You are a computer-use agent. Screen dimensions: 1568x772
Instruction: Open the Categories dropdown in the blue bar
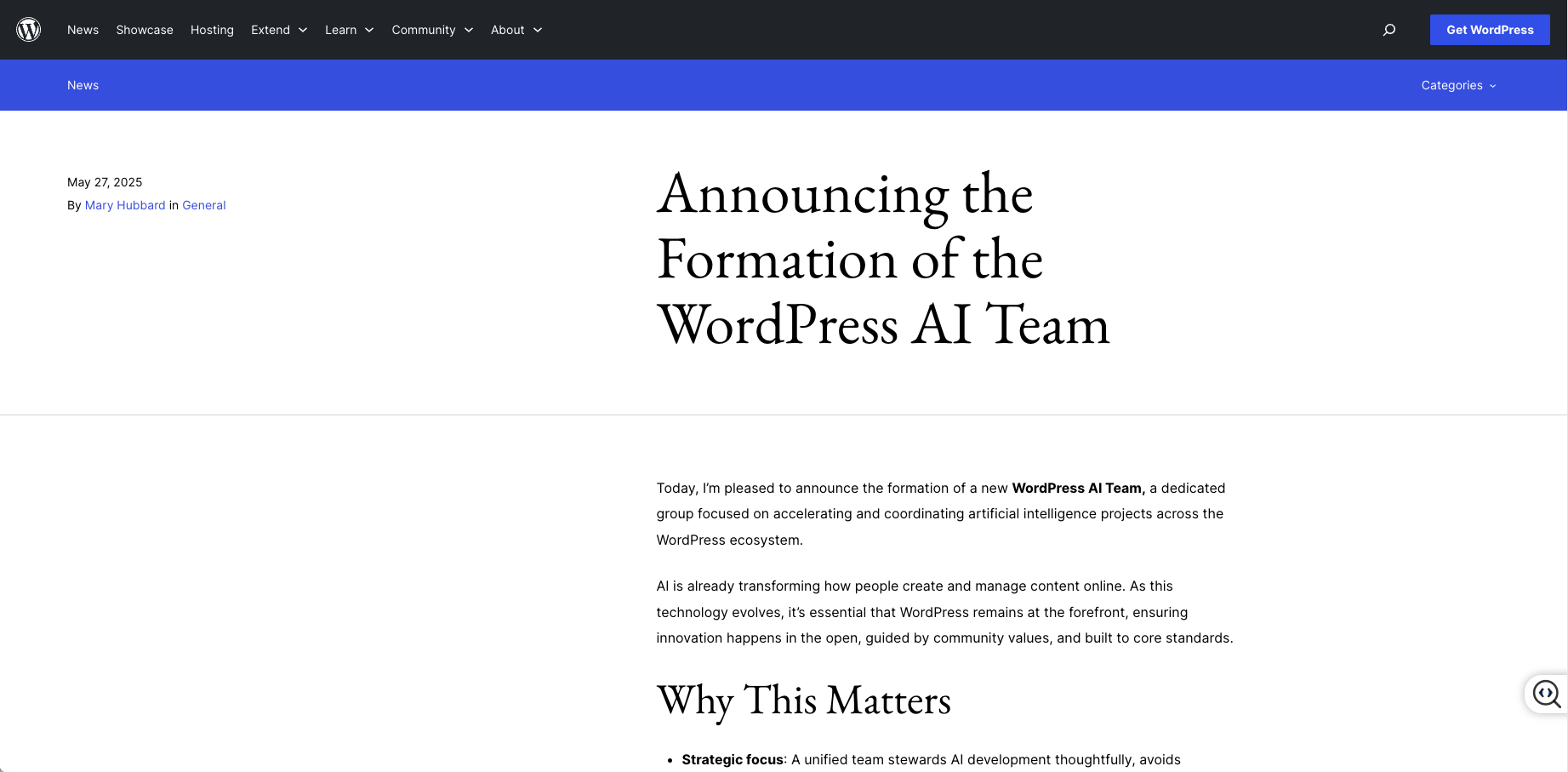(x=1458, y=85)
